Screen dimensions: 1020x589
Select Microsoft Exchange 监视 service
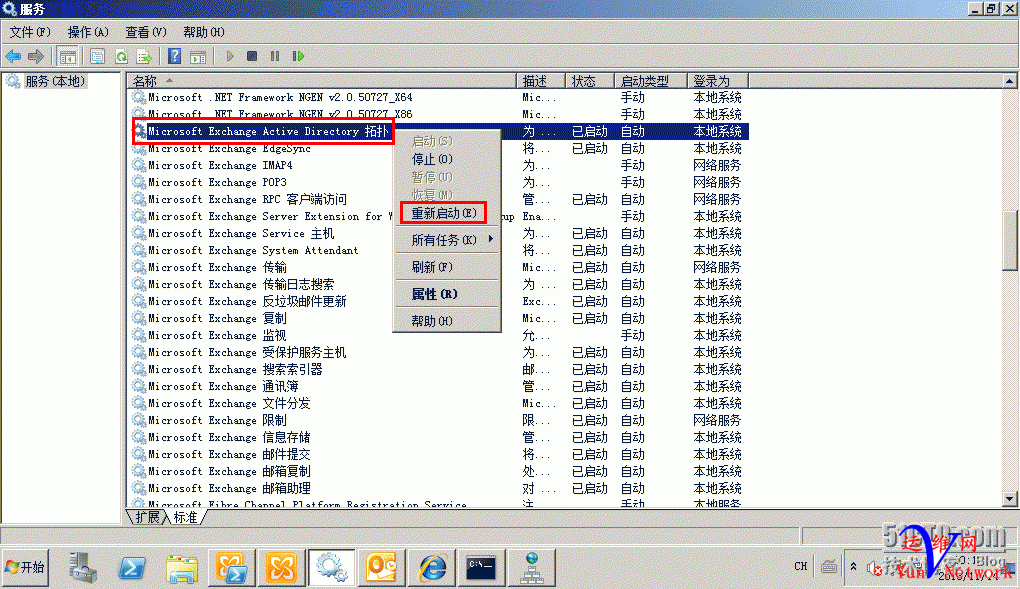pyautogui.click(x=217, y=335)
